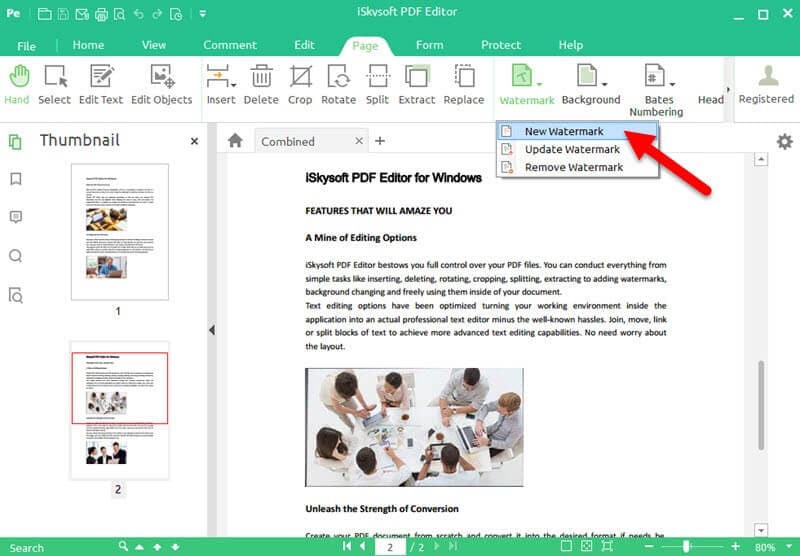Choose Remove Watermark from the menu
The width and height of the screenshot is (800, 556).
pyautogui.click(x=577, y=167)
